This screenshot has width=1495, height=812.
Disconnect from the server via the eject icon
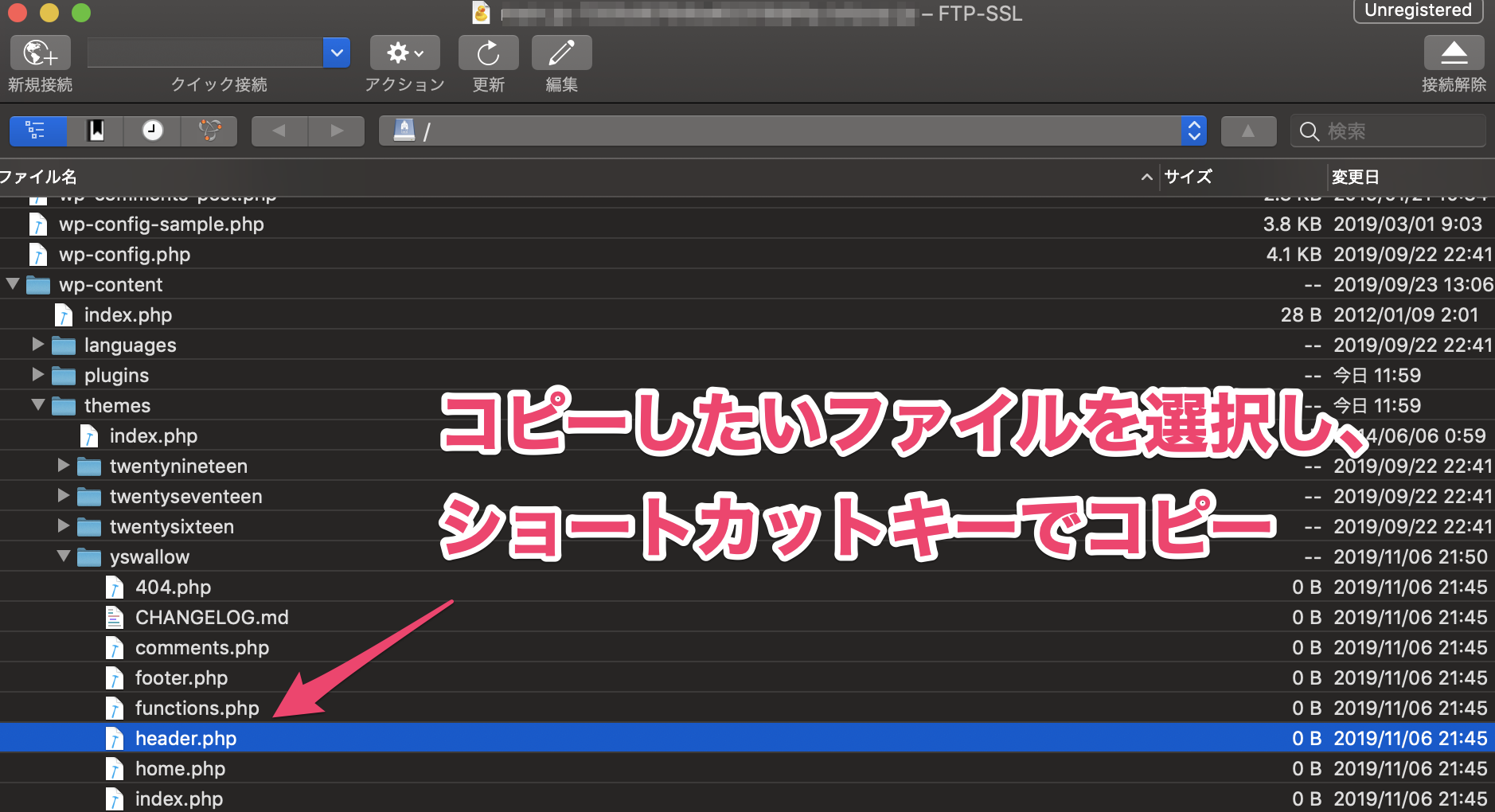1454,53
